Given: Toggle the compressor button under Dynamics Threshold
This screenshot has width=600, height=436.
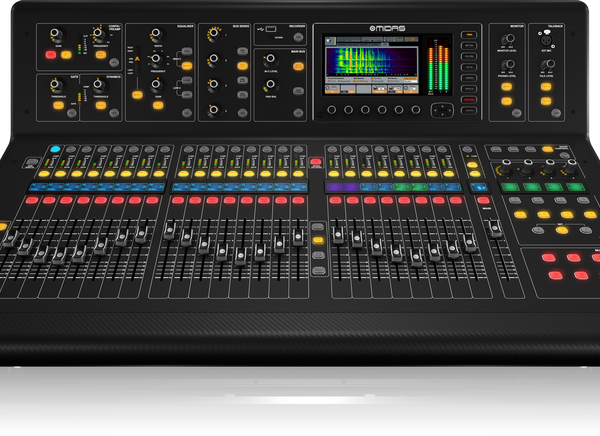Looking at the screenshot, I should pos(101,105).
